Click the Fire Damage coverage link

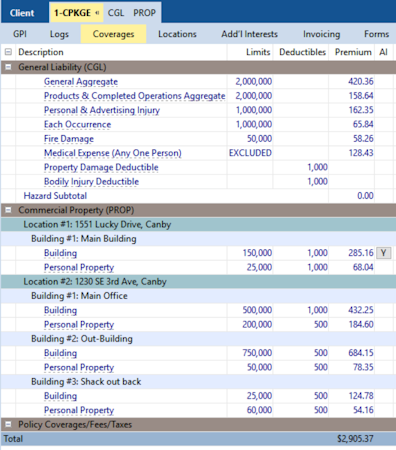(x=69, y=139)
